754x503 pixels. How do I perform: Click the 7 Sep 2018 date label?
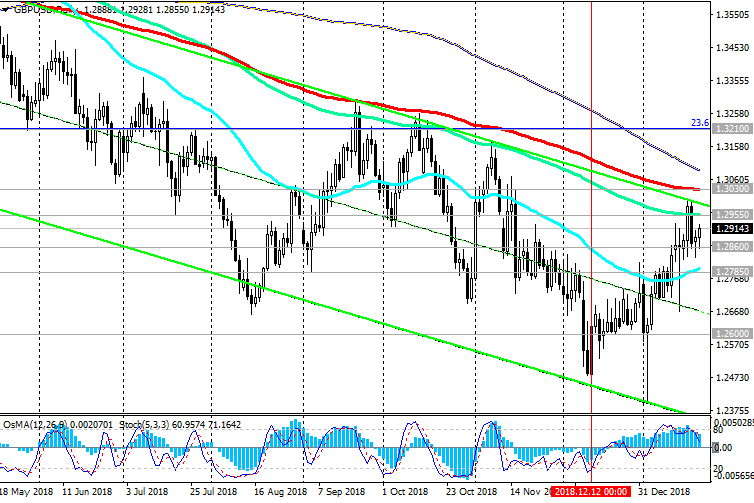(x=341, y=492)
